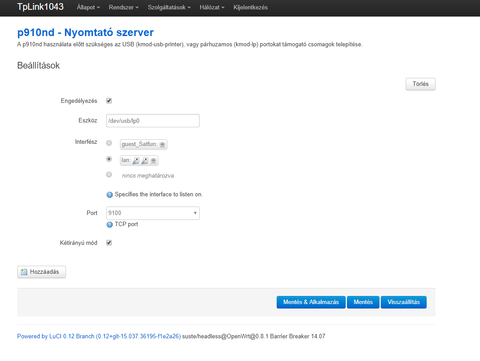Click the Törlés button

(x=420, y=84)
